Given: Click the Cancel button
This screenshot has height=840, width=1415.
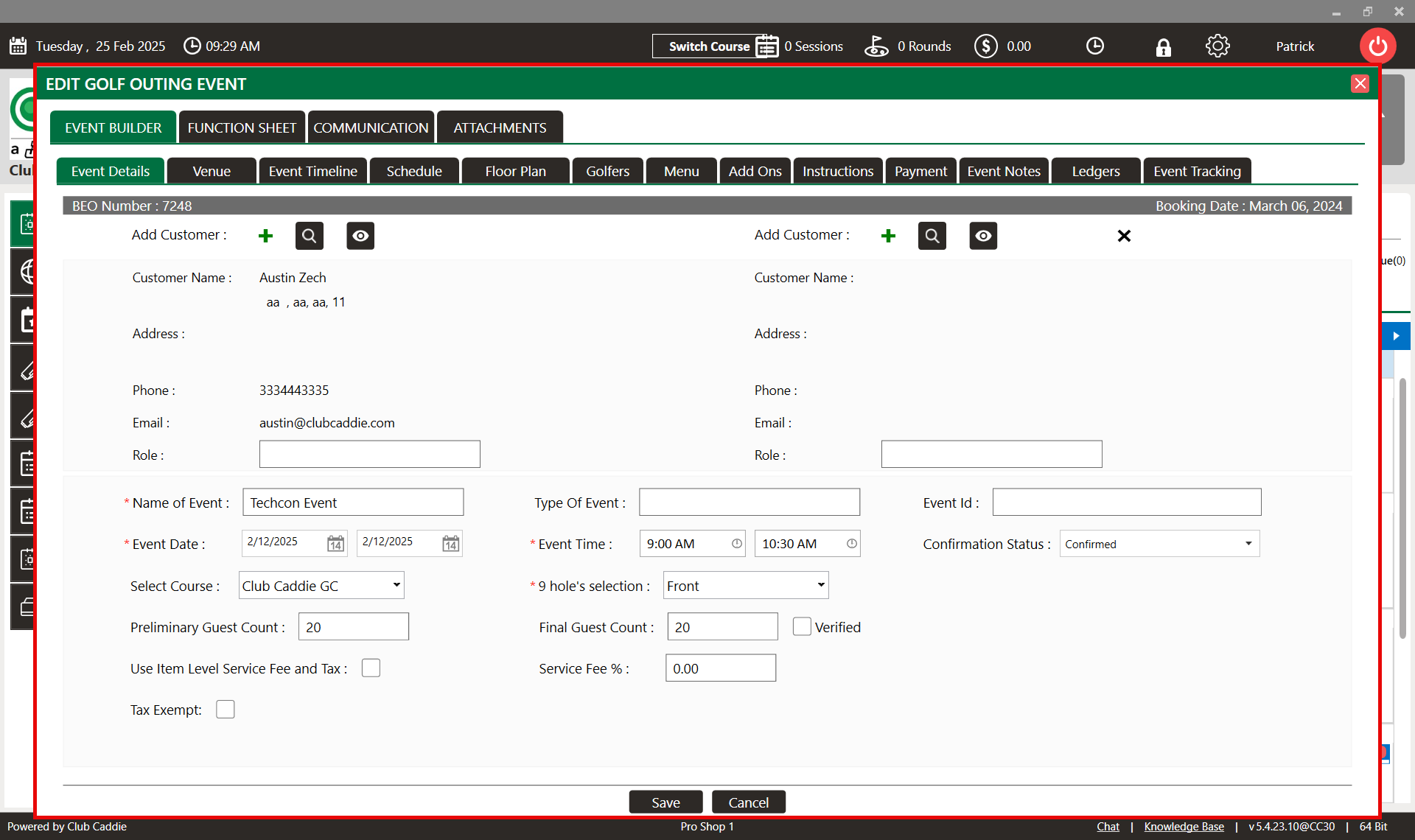Looking at the screenshot, I should point(748,802).
